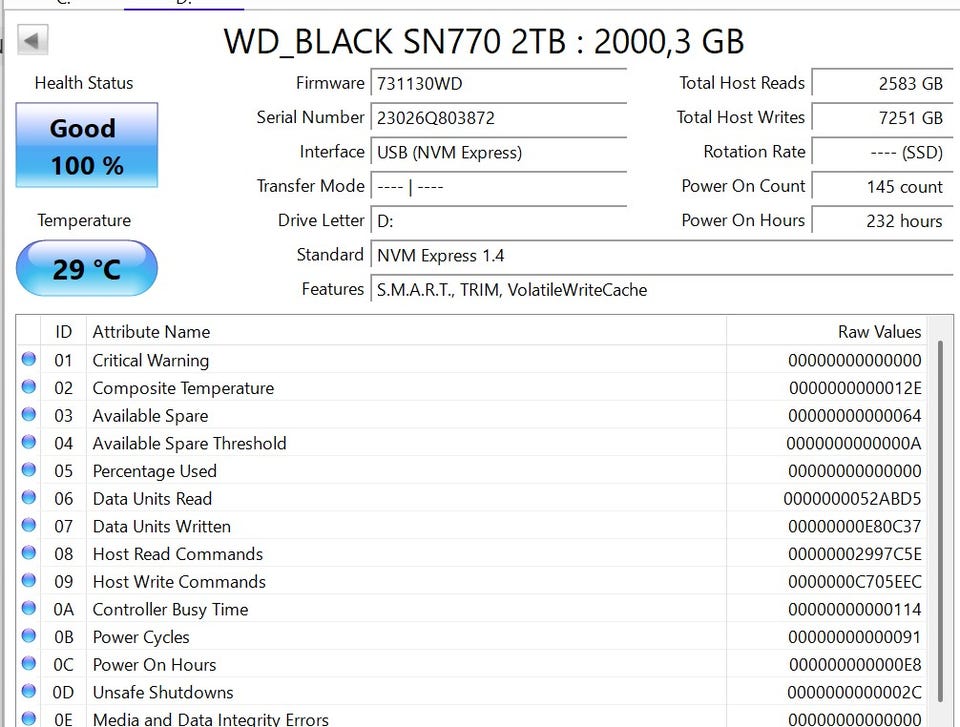Viewport: 960px width, 727px height.
Task: Select the Data Units Written attribute name
Action: coord(162,526)
